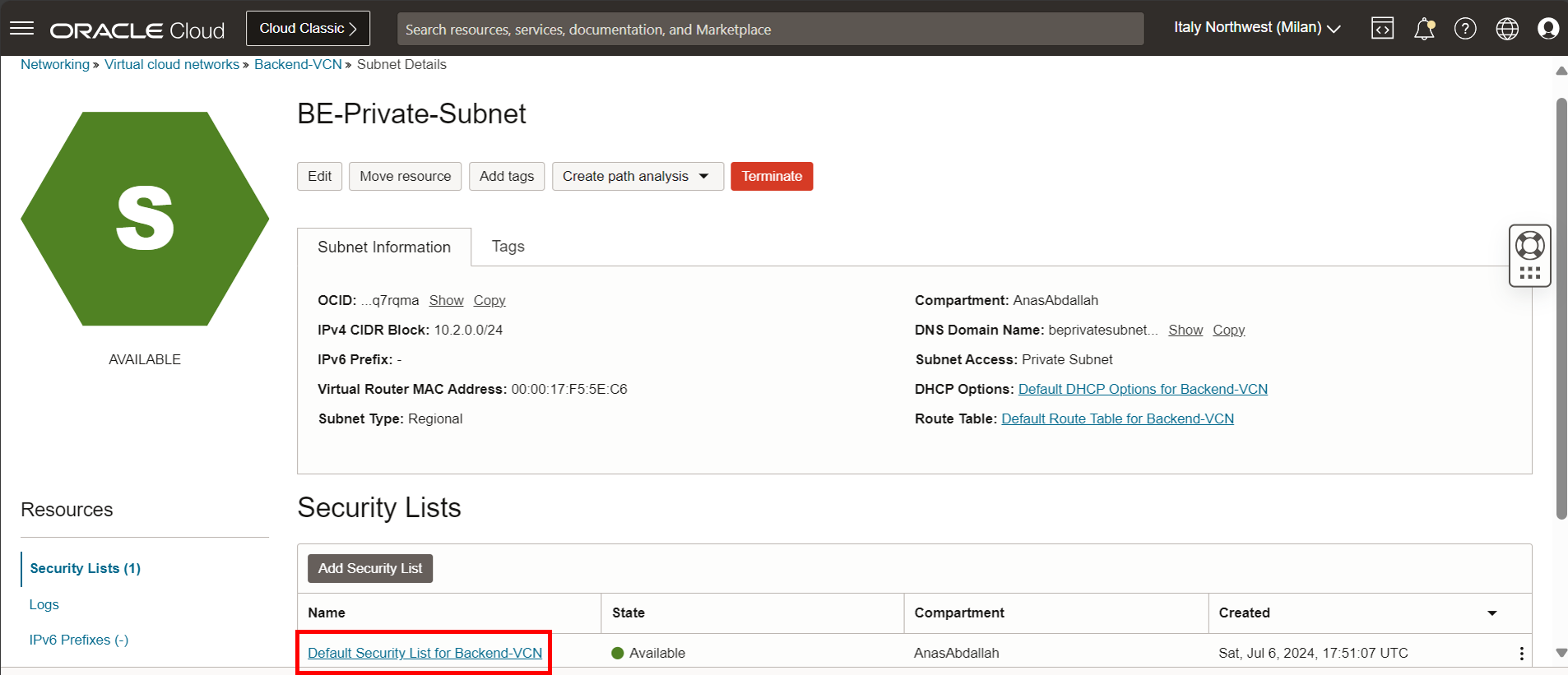Show the full DNS Domain Name
The height and width of the screenshot is (675, 1568).
click(x=1185, y=331)
